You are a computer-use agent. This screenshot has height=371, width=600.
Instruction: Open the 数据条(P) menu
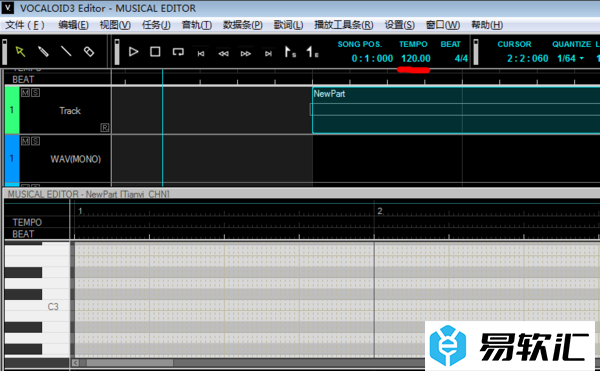[x=243, y=25]
